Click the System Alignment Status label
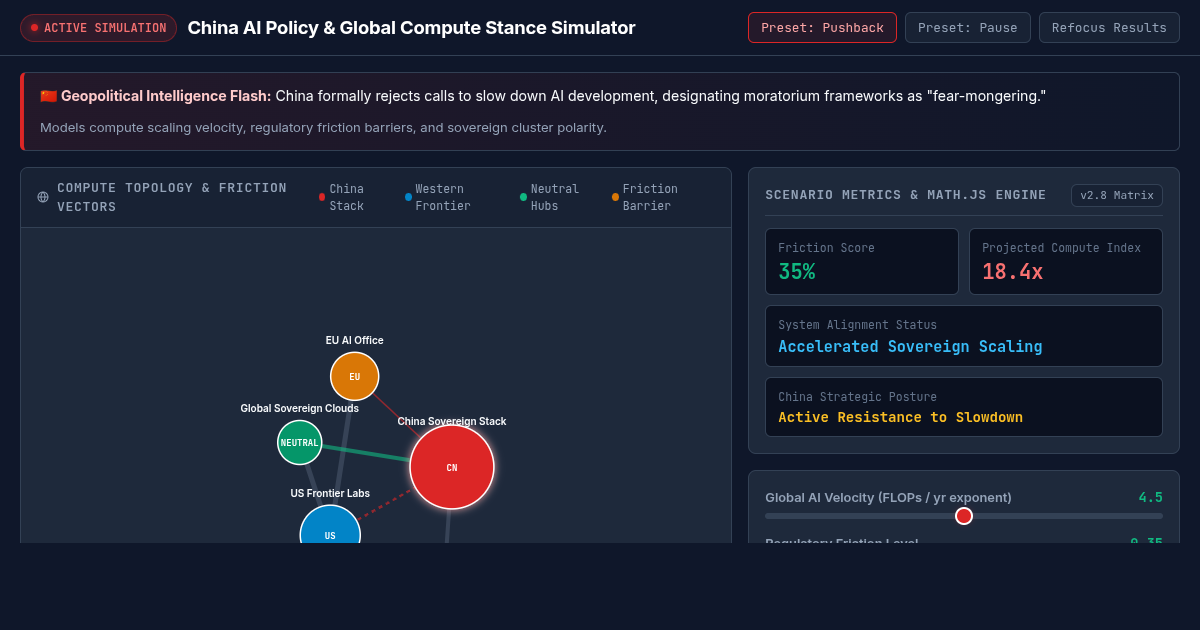This screenshot has width=1200, height=630. click(x=858, y=325)
